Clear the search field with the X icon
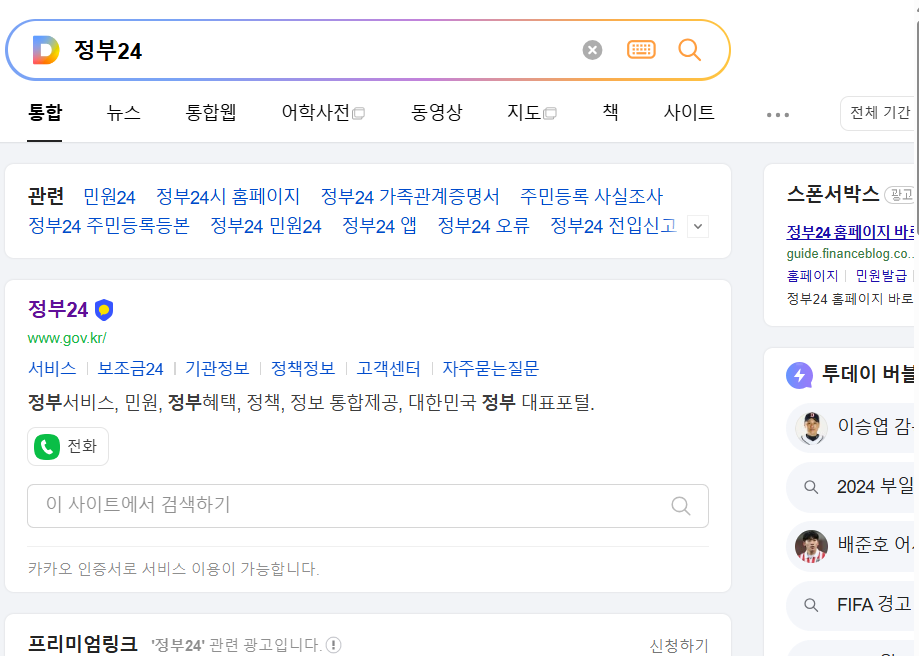Image resolution: width=919 pixels, height=656 pixels. (x=591, y=50)
